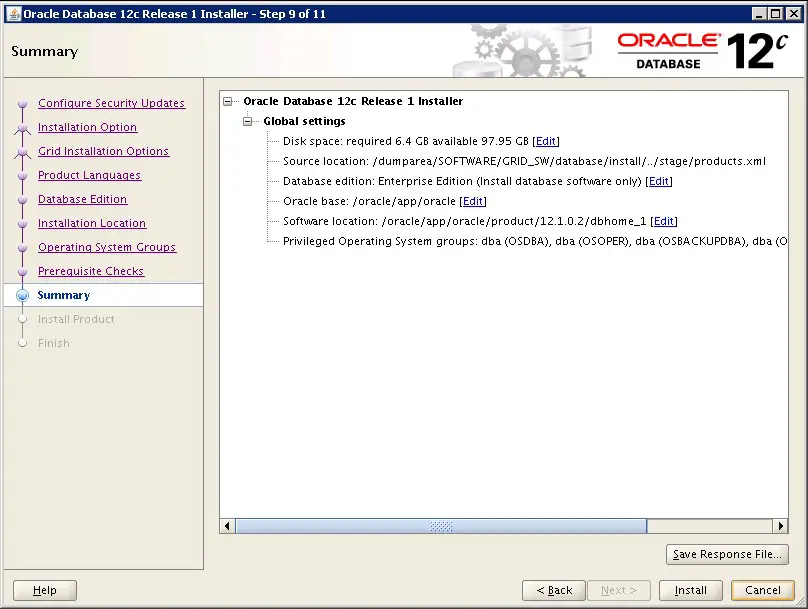Go to the Database Edition step
The width and height of the screenshot is (808, 609).
point(82,199)
